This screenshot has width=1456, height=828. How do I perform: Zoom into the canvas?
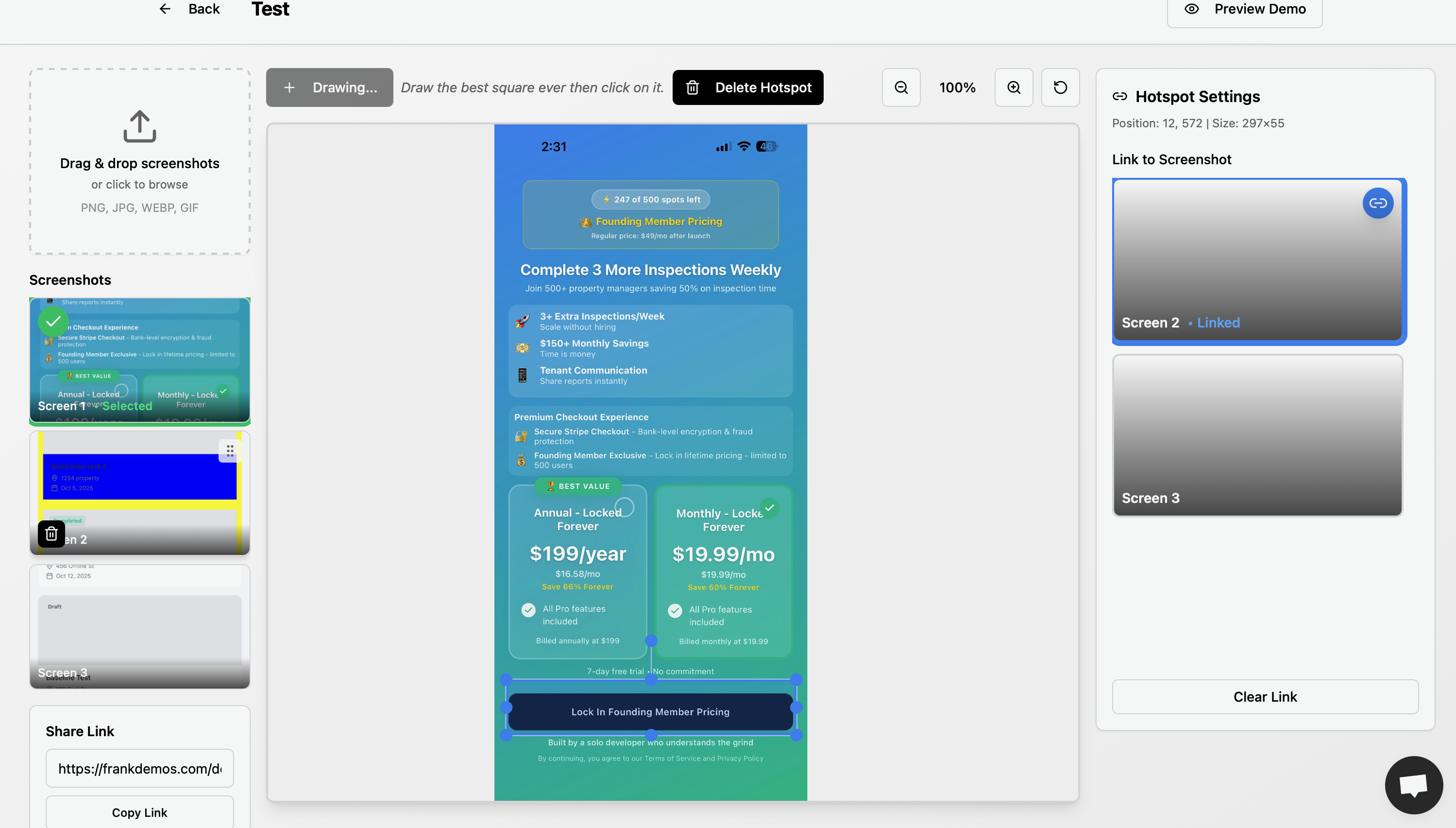coord(1014,87)
